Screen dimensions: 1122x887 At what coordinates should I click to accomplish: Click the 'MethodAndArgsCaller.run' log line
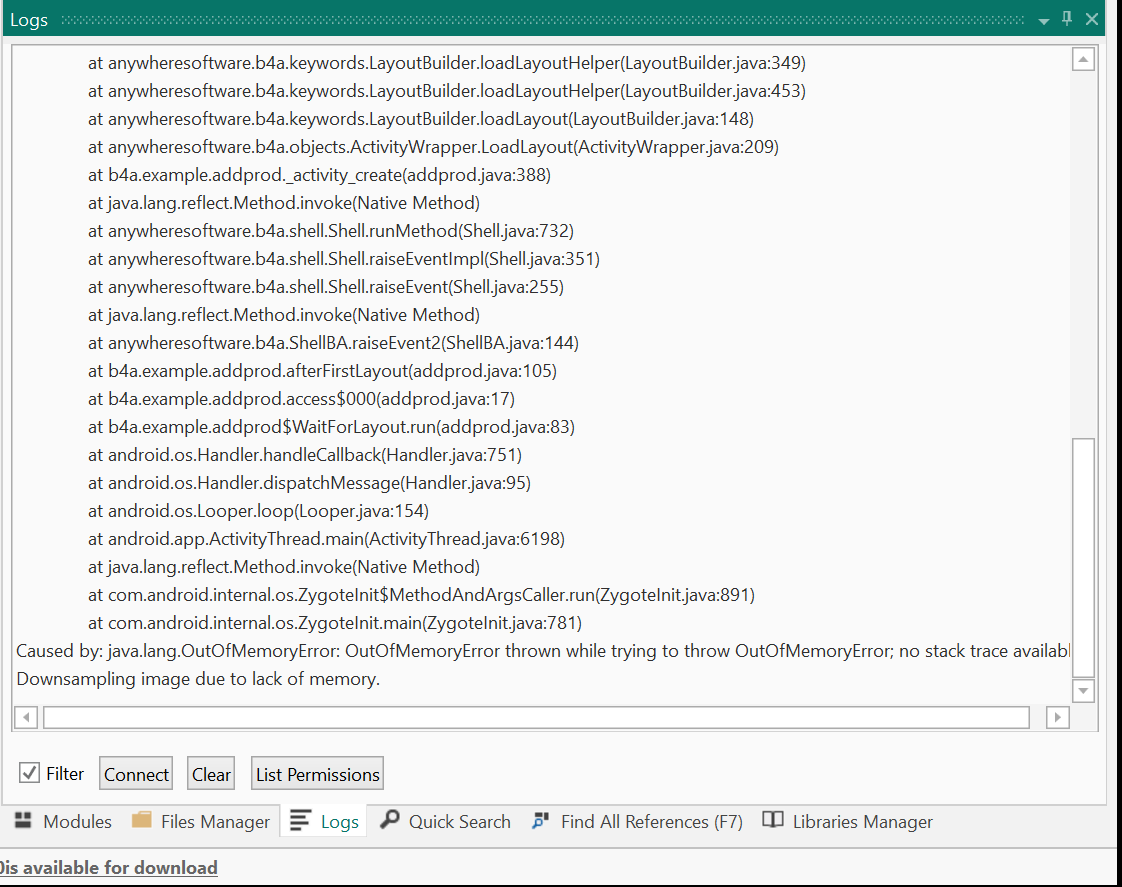(421, 595)
